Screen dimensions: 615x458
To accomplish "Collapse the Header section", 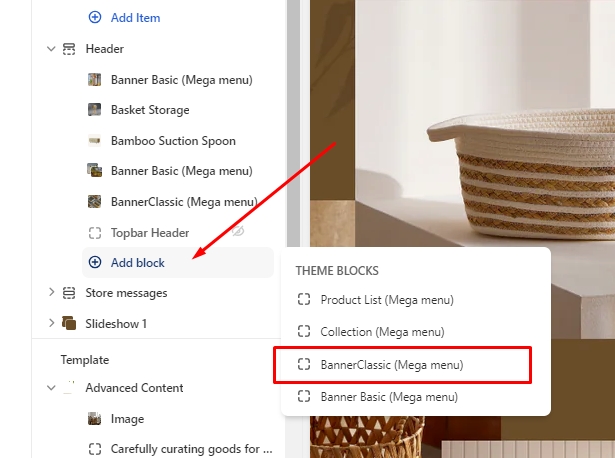I will [x=51, y=48].
